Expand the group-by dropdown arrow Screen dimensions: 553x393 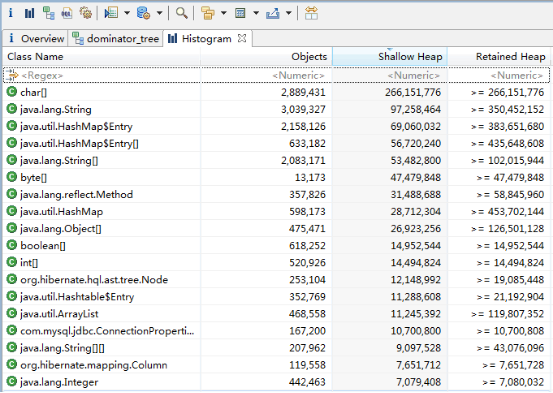click(x=224, y=13)
